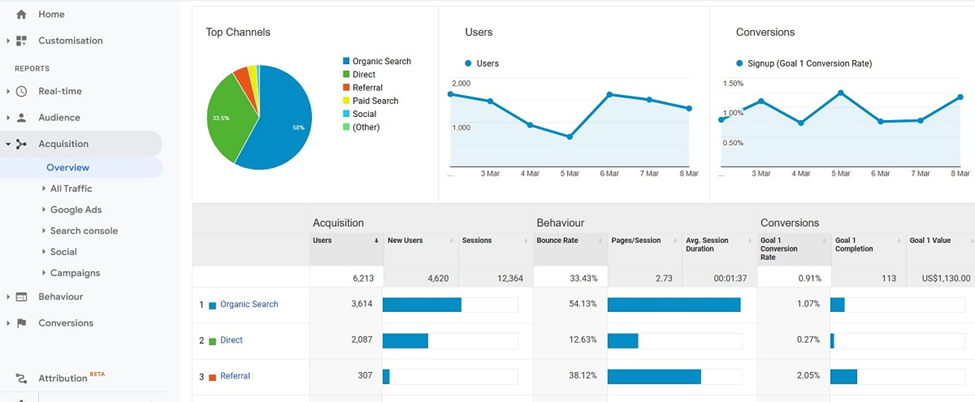Click the Acquisition branching arrows icon
The height and width of the screenshot is (402, 975).
coord(21,144)
